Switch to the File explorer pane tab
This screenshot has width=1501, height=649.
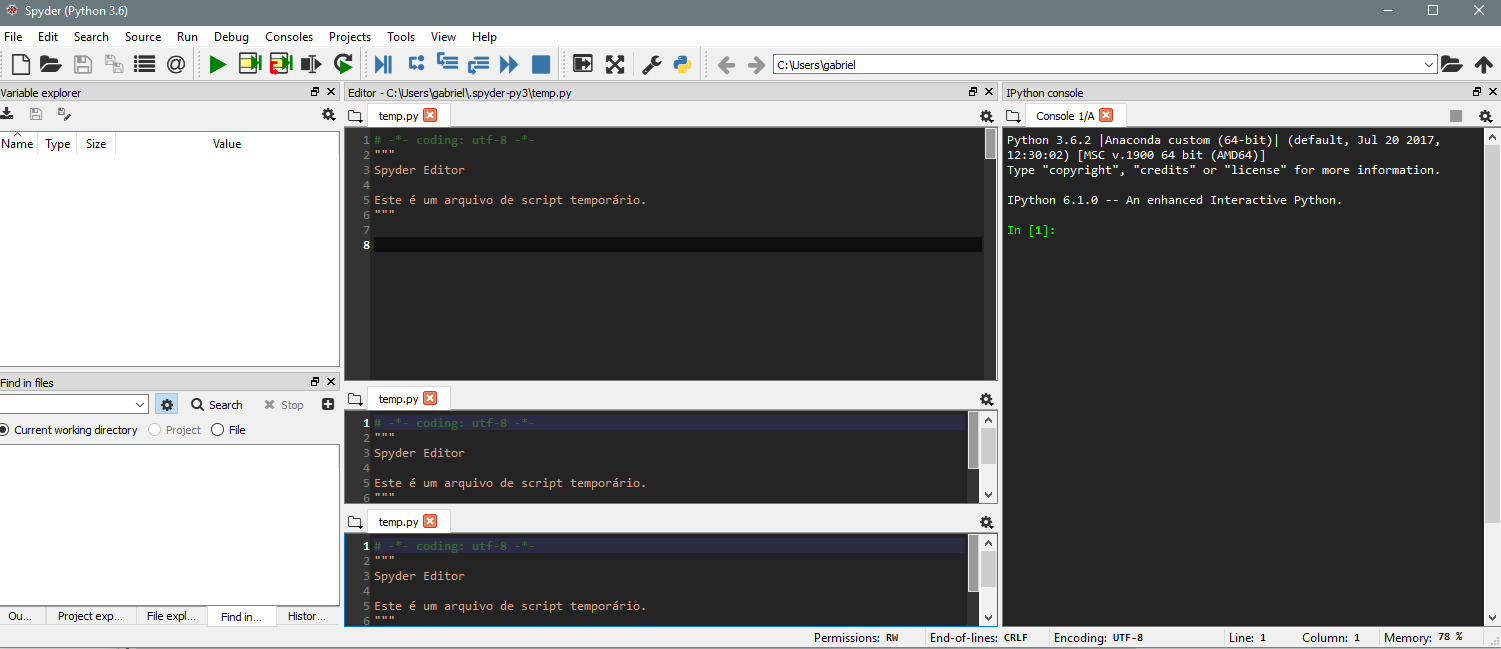pyautogui.click(x=171, y=616)
